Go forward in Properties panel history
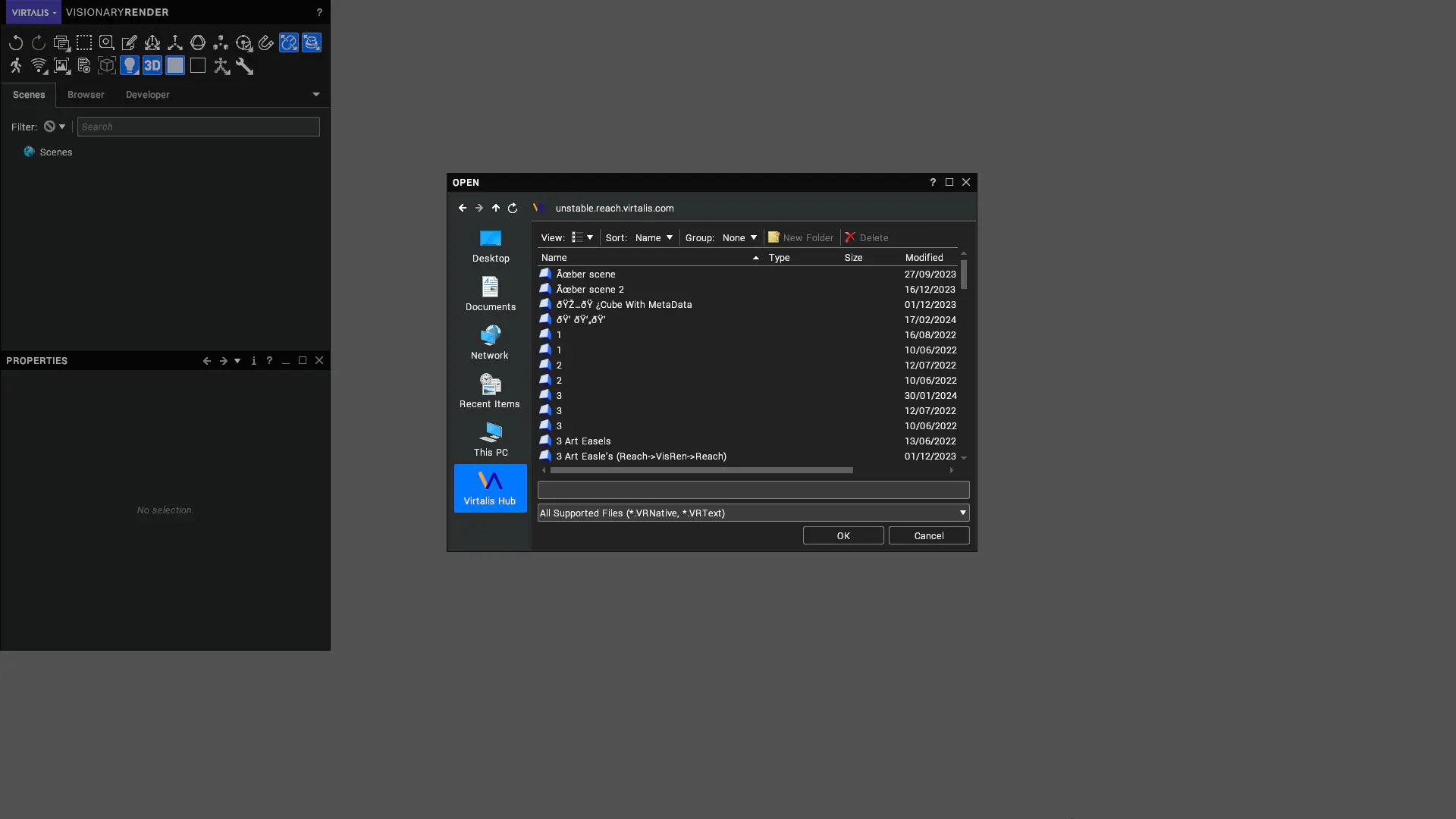This screenshot has height=819, width=1456. tap(223, 361)
